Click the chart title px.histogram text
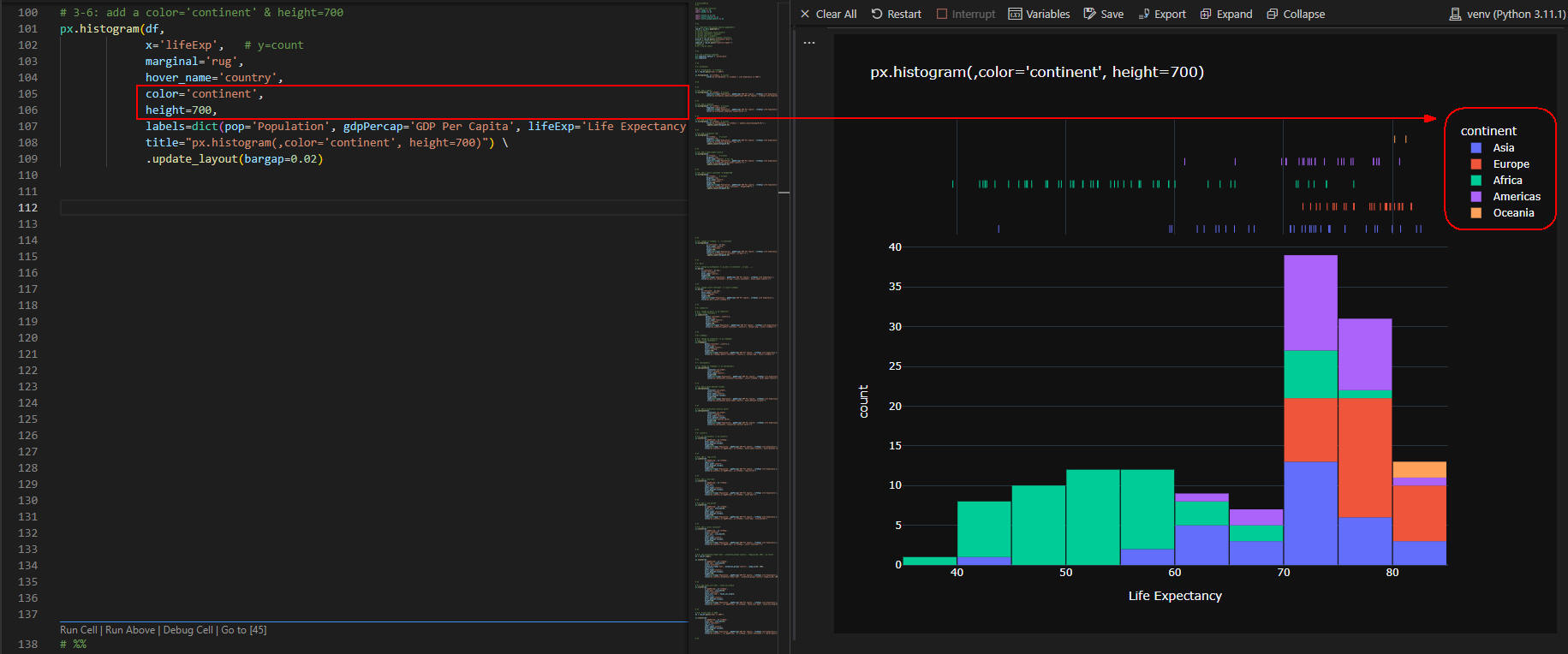 pos(1037,72)
